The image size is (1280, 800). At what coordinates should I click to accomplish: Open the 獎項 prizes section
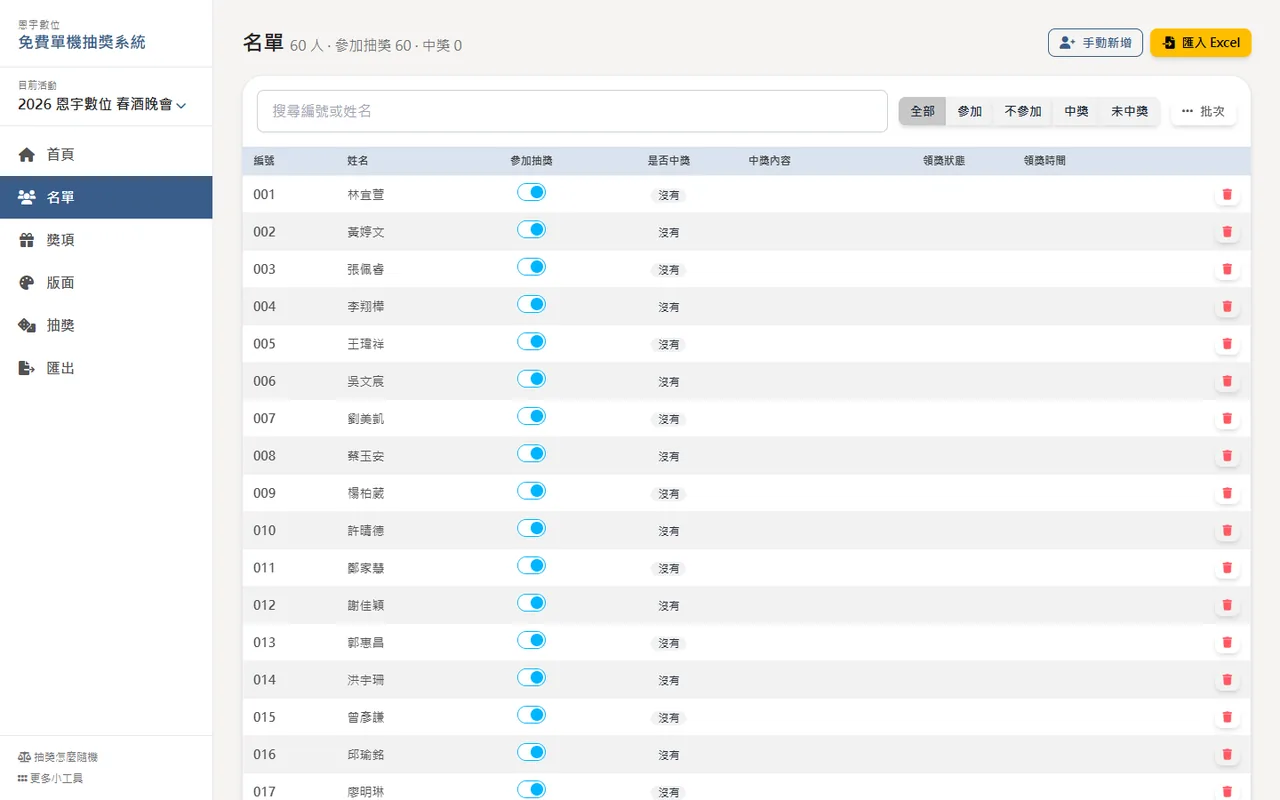[x=106, y=240]
